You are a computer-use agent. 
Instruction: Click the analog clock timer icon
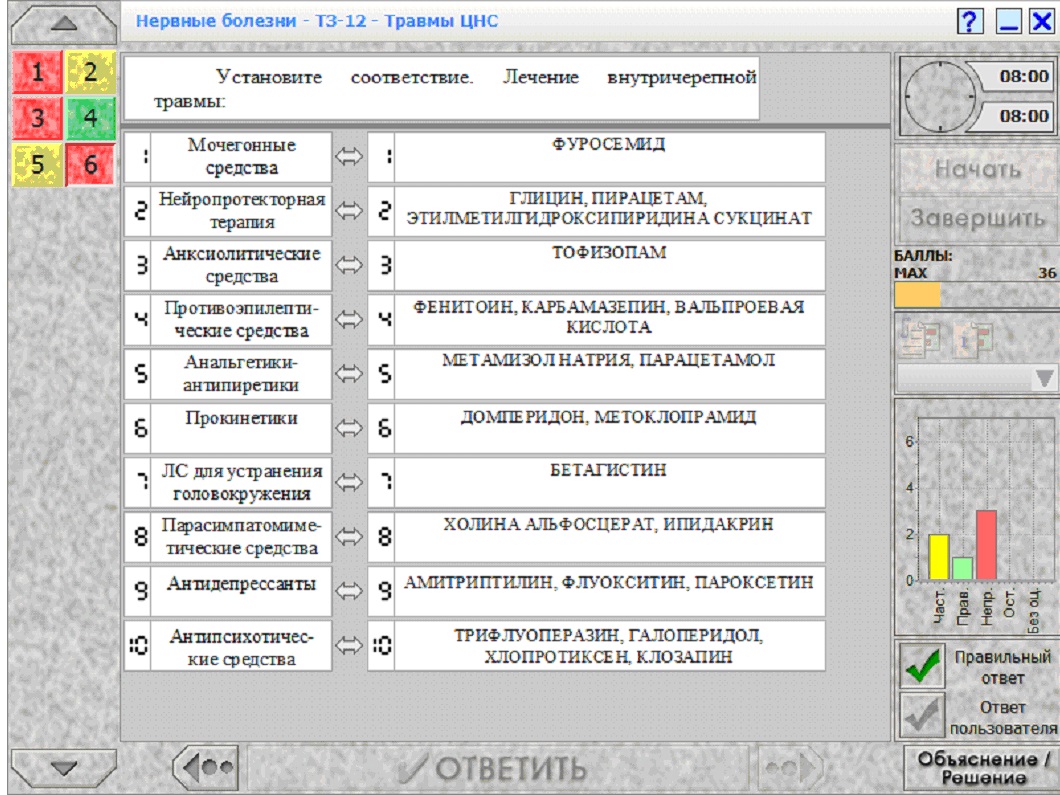(x=940, y=97)
